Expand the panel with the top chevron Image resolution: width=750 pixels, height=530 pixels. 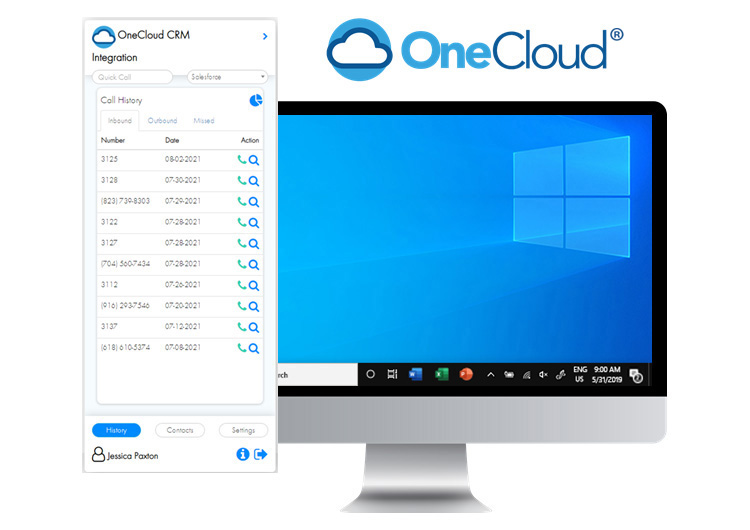click(265, 36)
